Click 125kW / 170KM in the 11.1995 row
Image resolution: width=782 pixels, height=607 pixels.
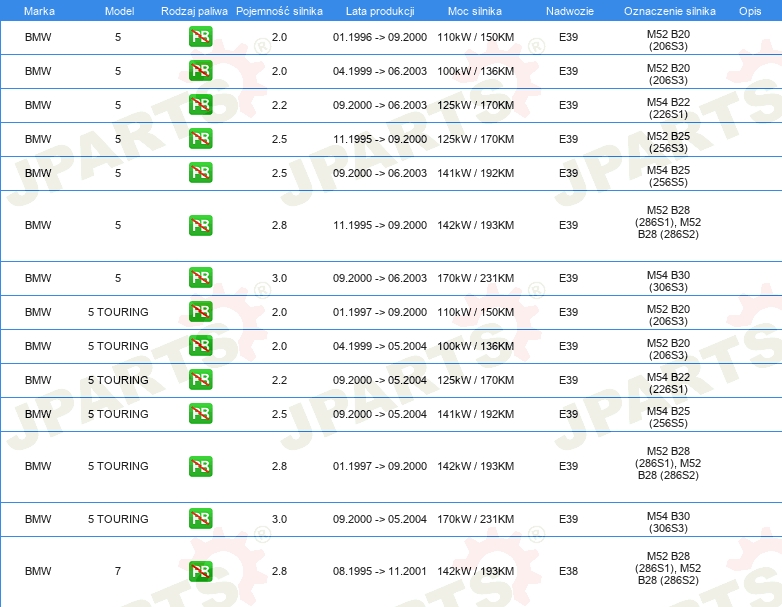(476, 139)
